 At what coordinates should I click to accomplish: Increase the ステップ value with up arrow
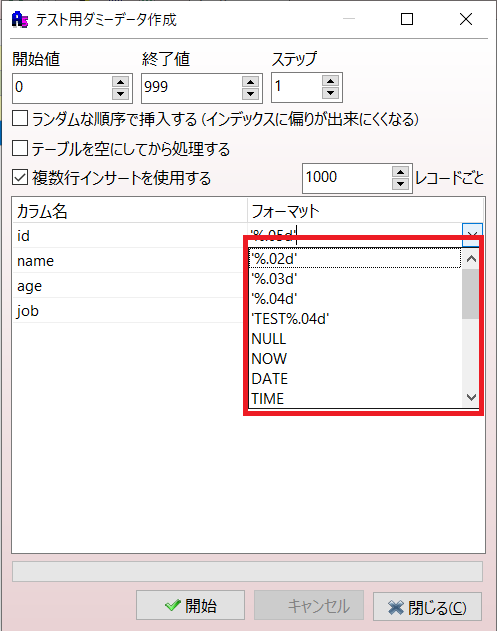(x=330, y=81)
